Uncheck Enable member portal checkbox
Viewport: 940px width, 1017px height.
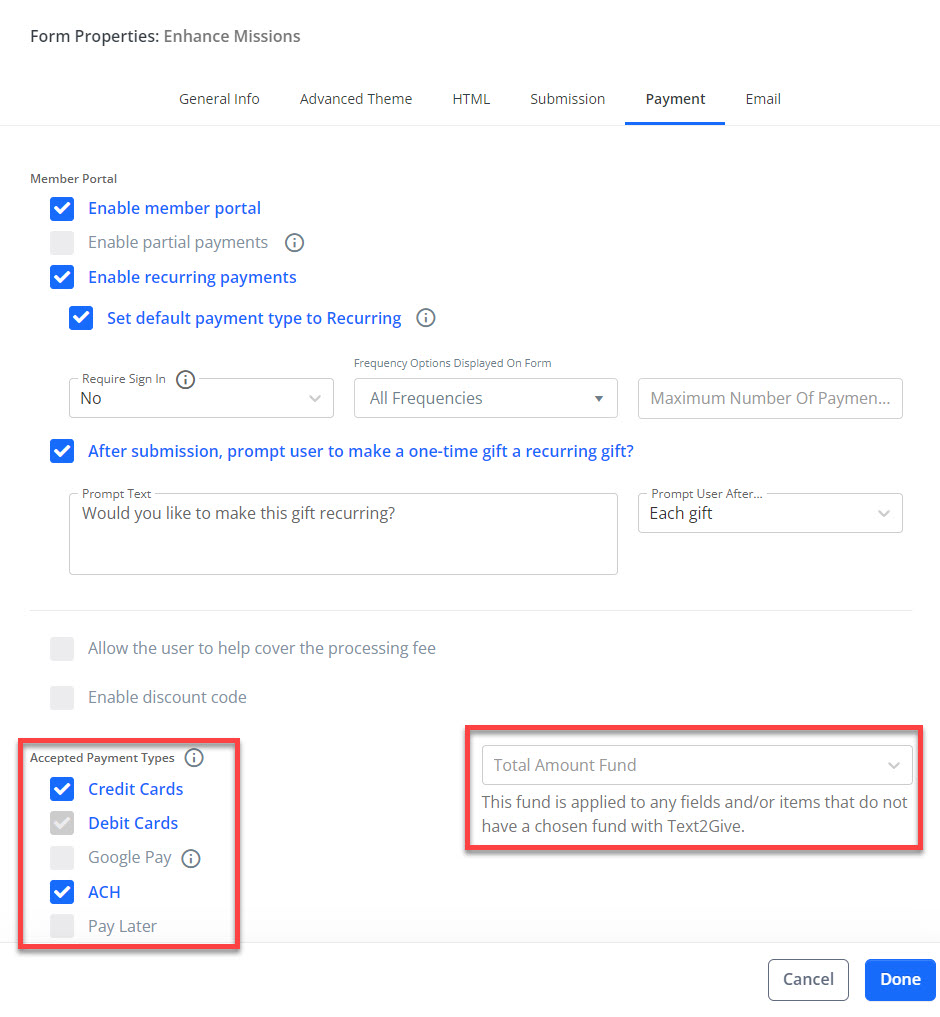click(62, 208)
